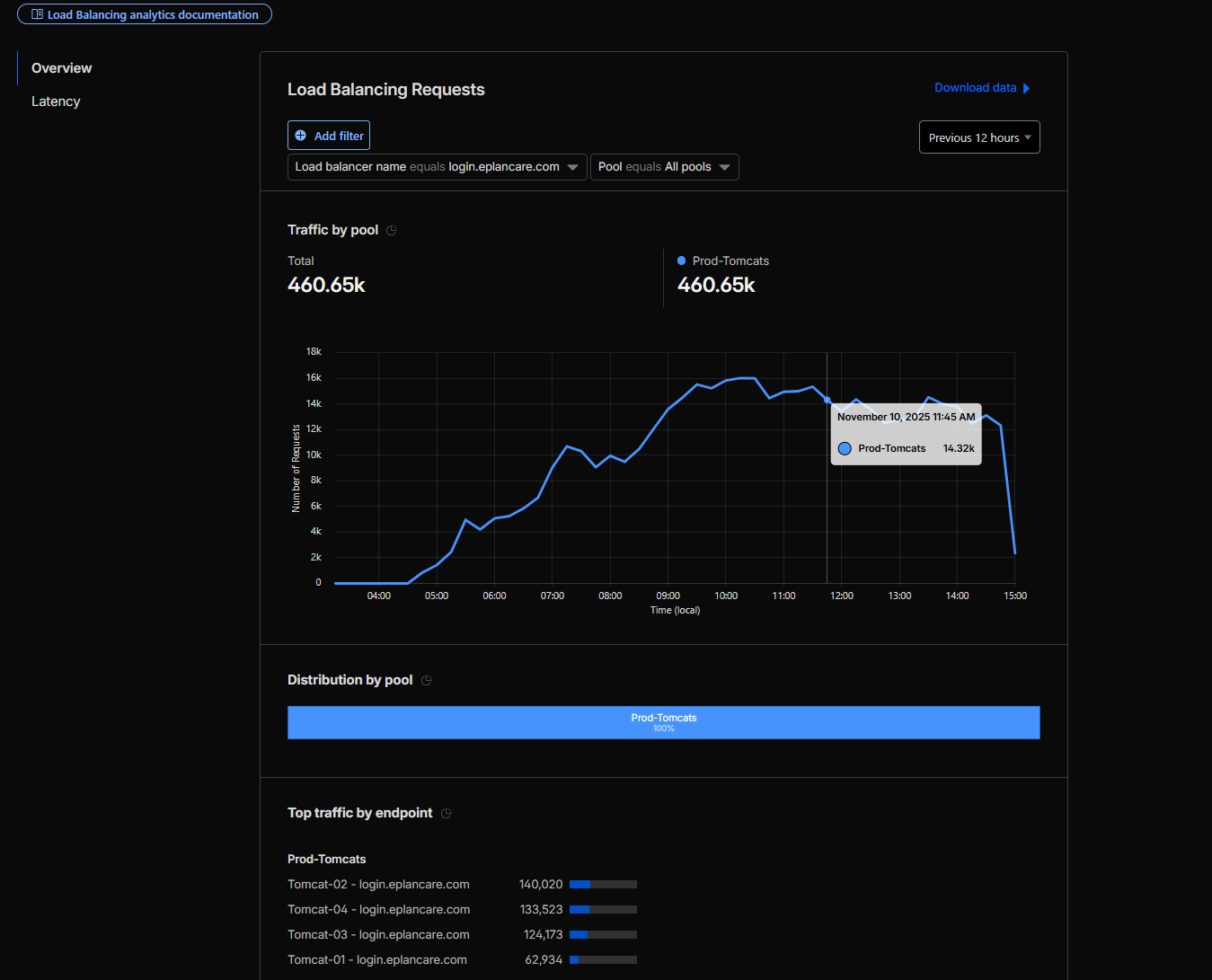
Task: Click the info icon beside Traffic by pool
Action: (392, 231)
